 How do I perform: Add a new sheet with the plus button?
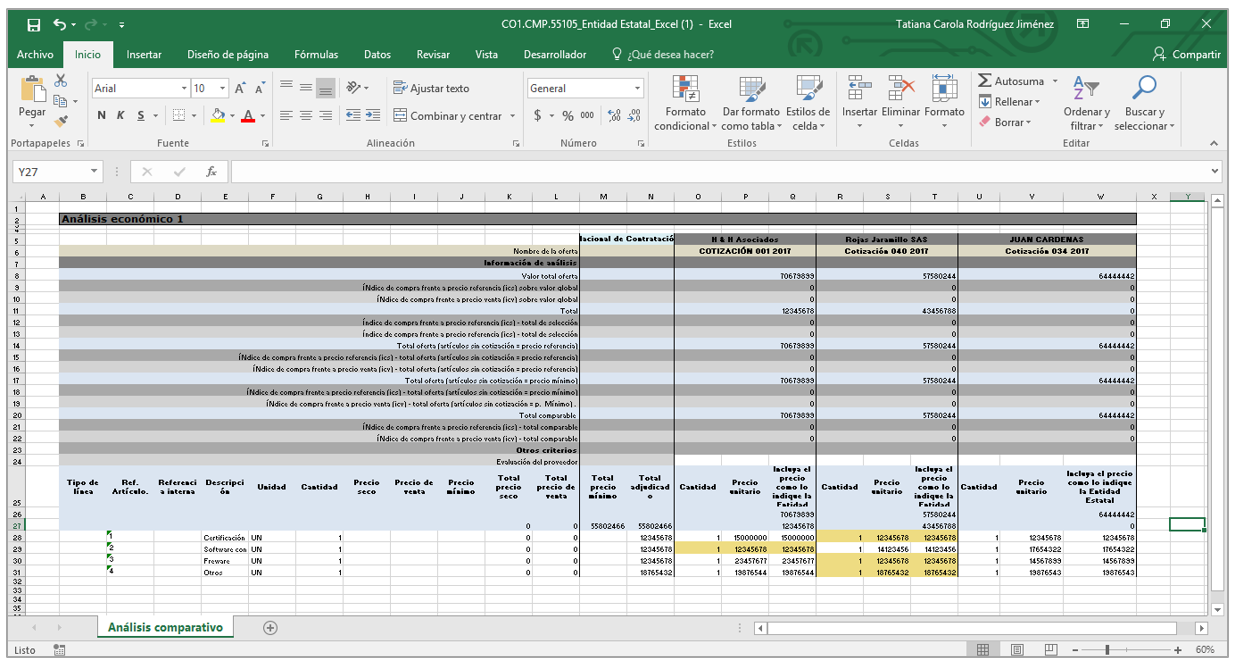[270, 627]
